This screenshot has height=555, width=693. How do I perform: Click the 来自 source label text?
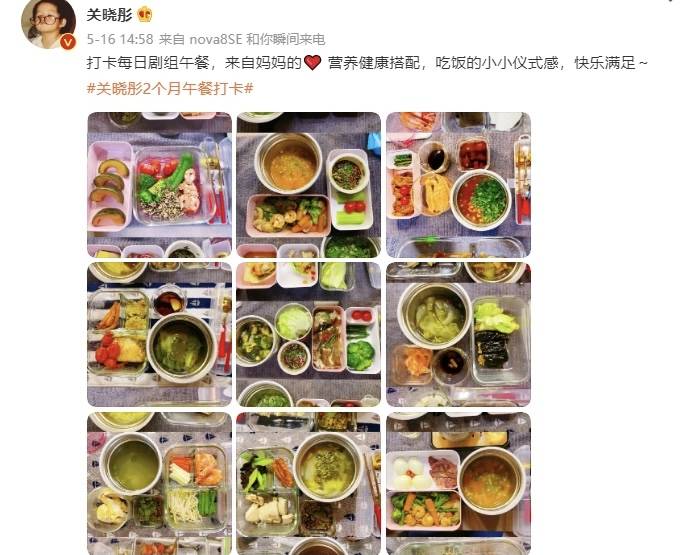pyautogui.click(x=171, y=39)
